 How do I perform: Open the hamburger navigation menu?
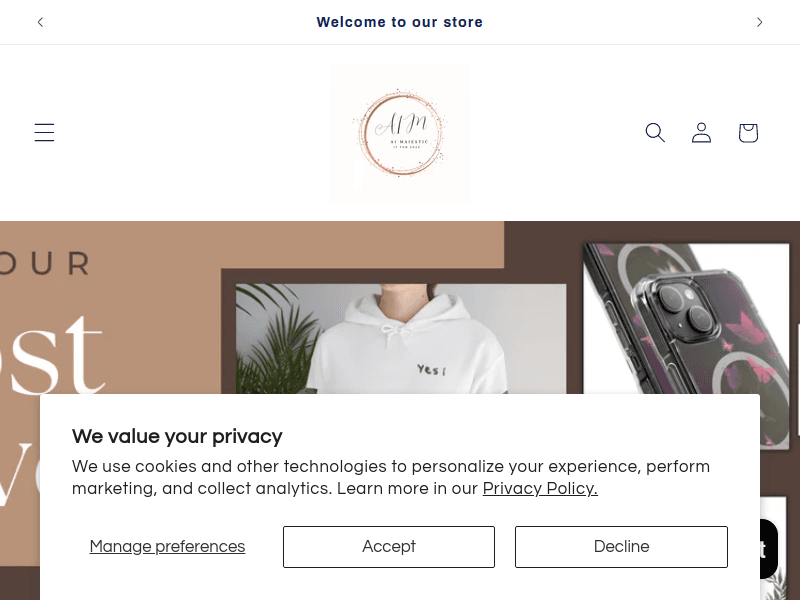click(x=44, y=132)
